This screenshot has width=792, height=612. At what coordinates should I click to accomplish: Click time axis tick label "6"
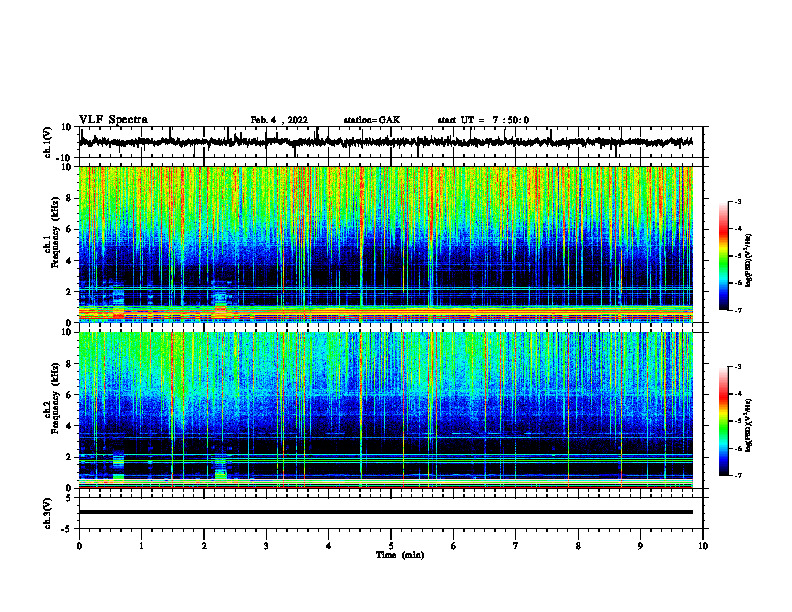(x=454, y=545)
